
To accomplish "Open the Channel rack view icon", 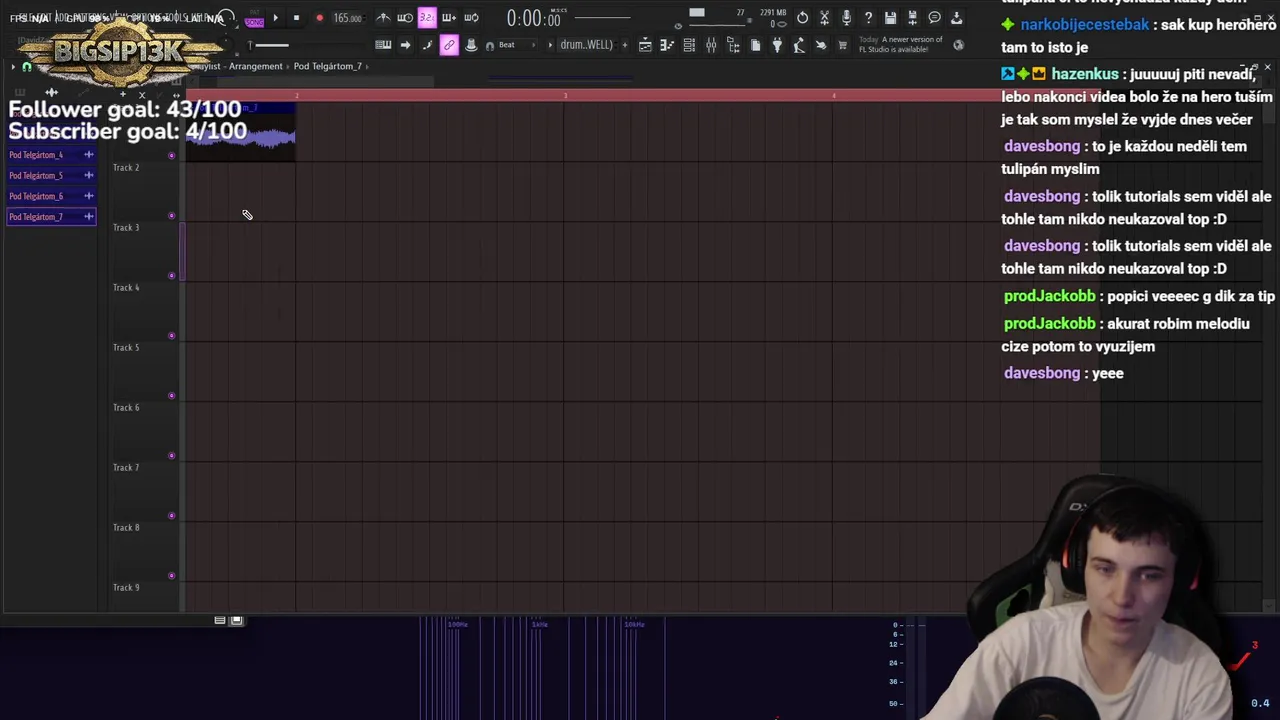I will [689, 45].
